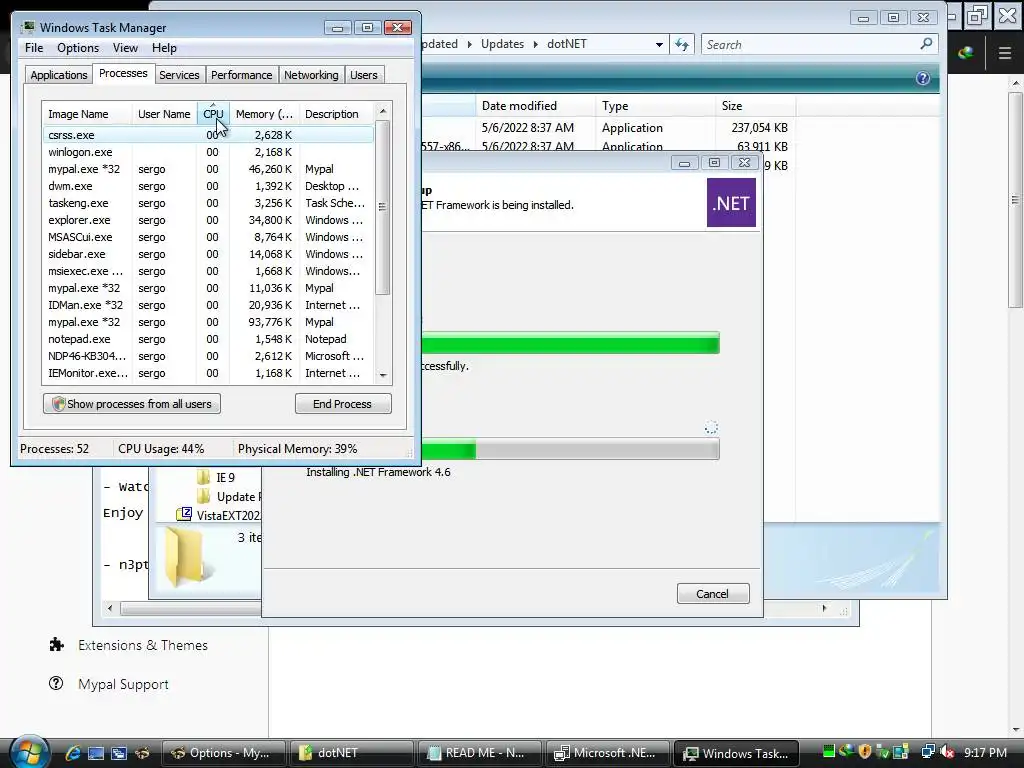Switch to Services tab

click(179, 75)
